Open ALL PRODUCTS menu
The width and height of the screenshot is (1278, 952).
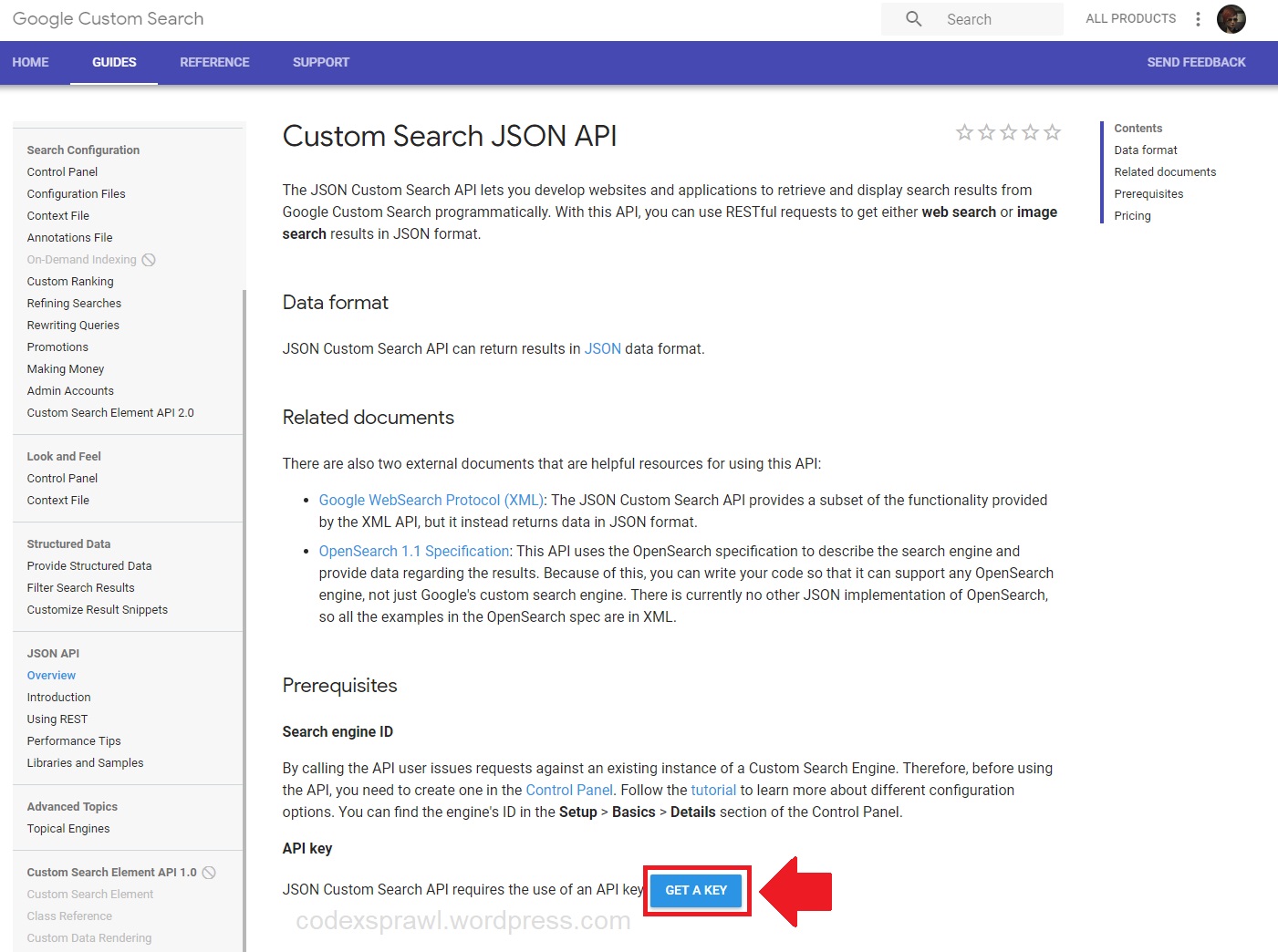(x=1131, y=19)
